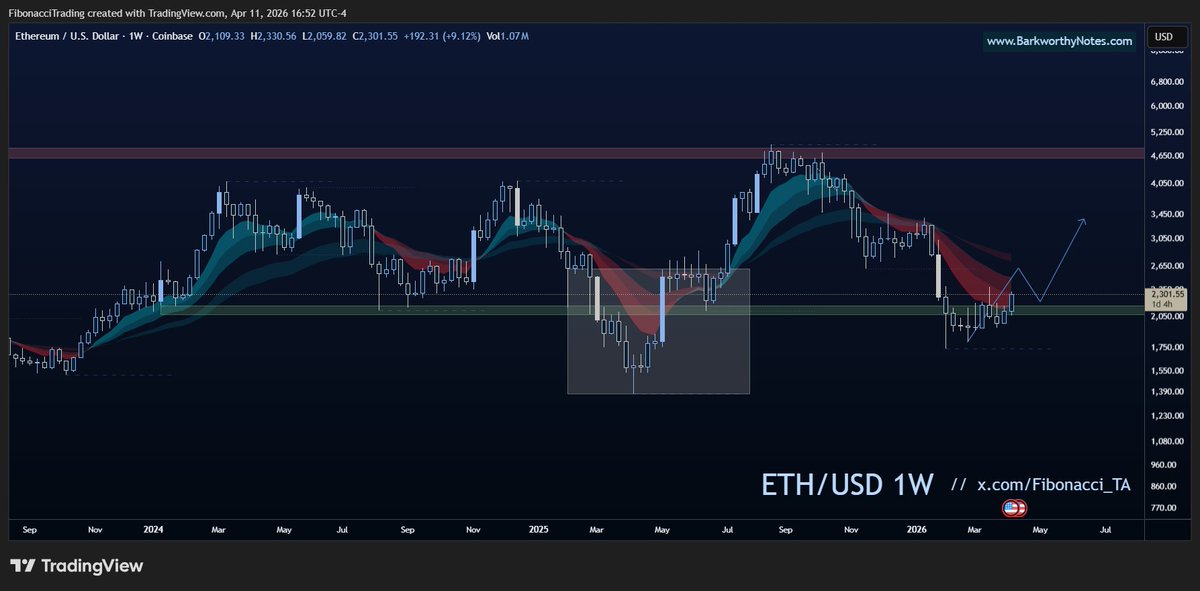Screen dimensions: 1200x591
Task: Click the Vol 1.07M volume readout
Action: [x=508, y=36]
